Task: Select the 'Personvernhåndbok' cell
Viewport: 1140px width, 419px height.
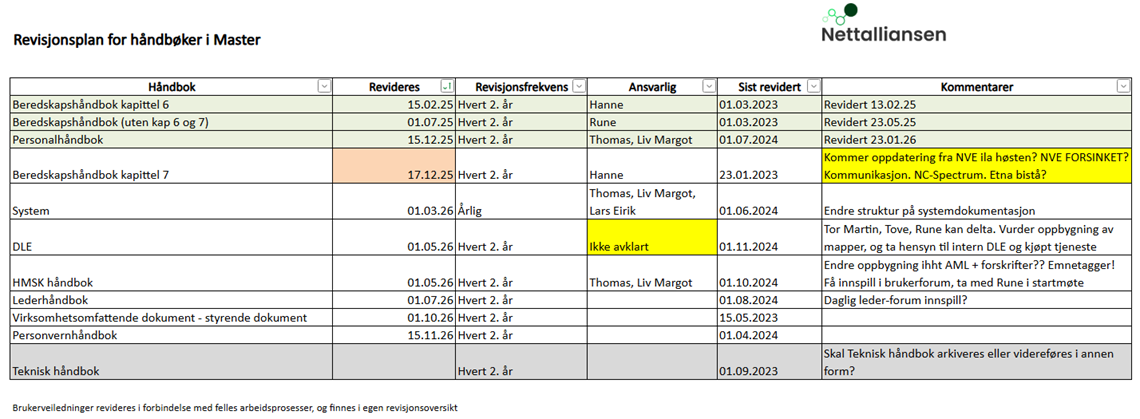Action: coord(171,335)
